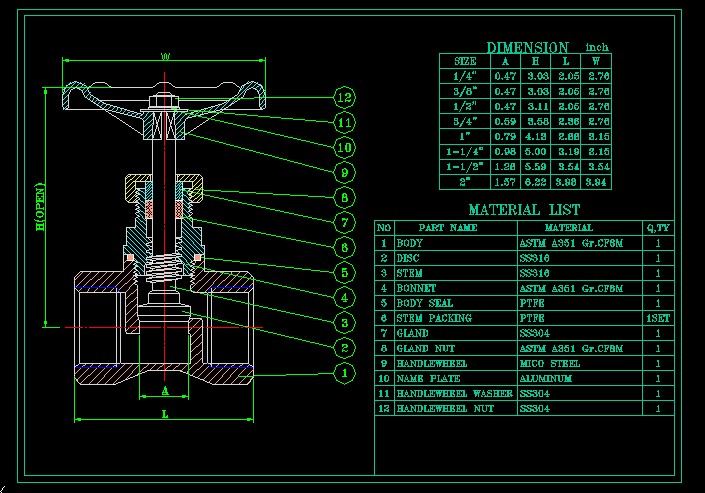Select the 2" size row in dimension table
The height and width of the screenshot is (493, 705).
(465, 181)
